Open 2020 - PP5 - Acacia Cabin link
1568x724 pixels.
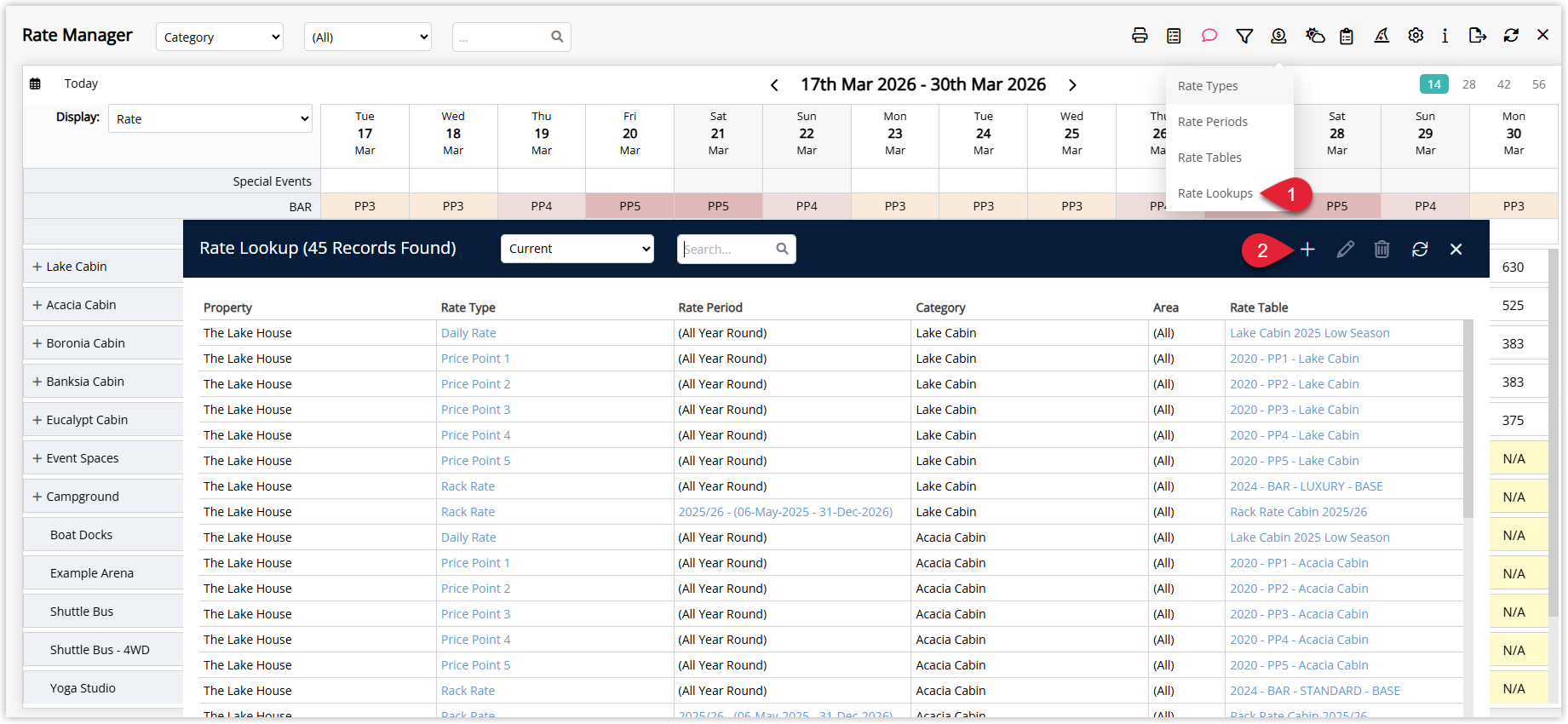coord(1299,665)
